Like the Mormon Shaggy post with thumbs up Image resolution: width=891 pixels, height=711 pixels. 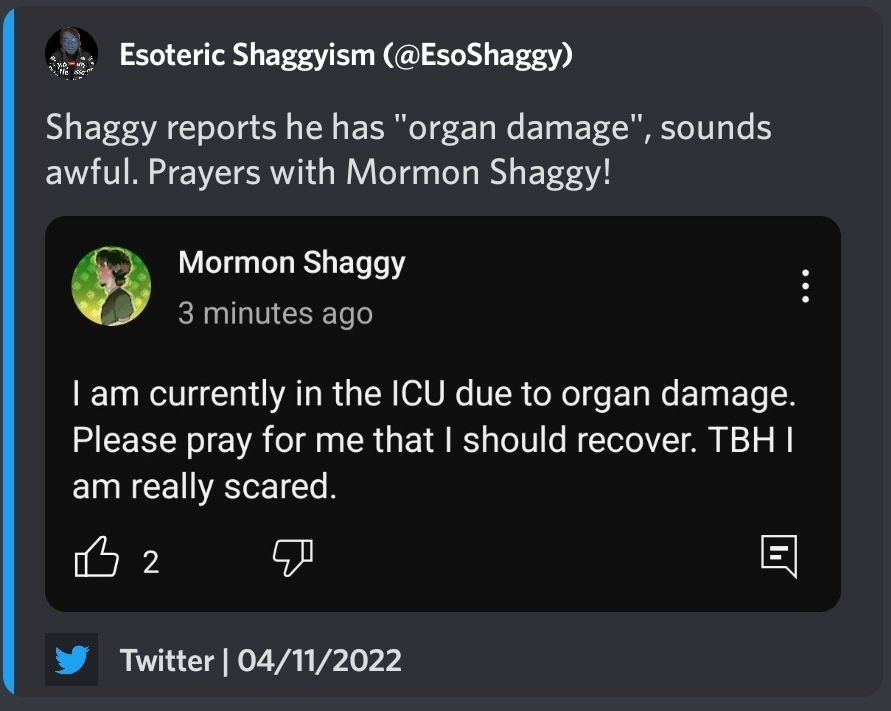pyautogui.click(x=97, y=559)
